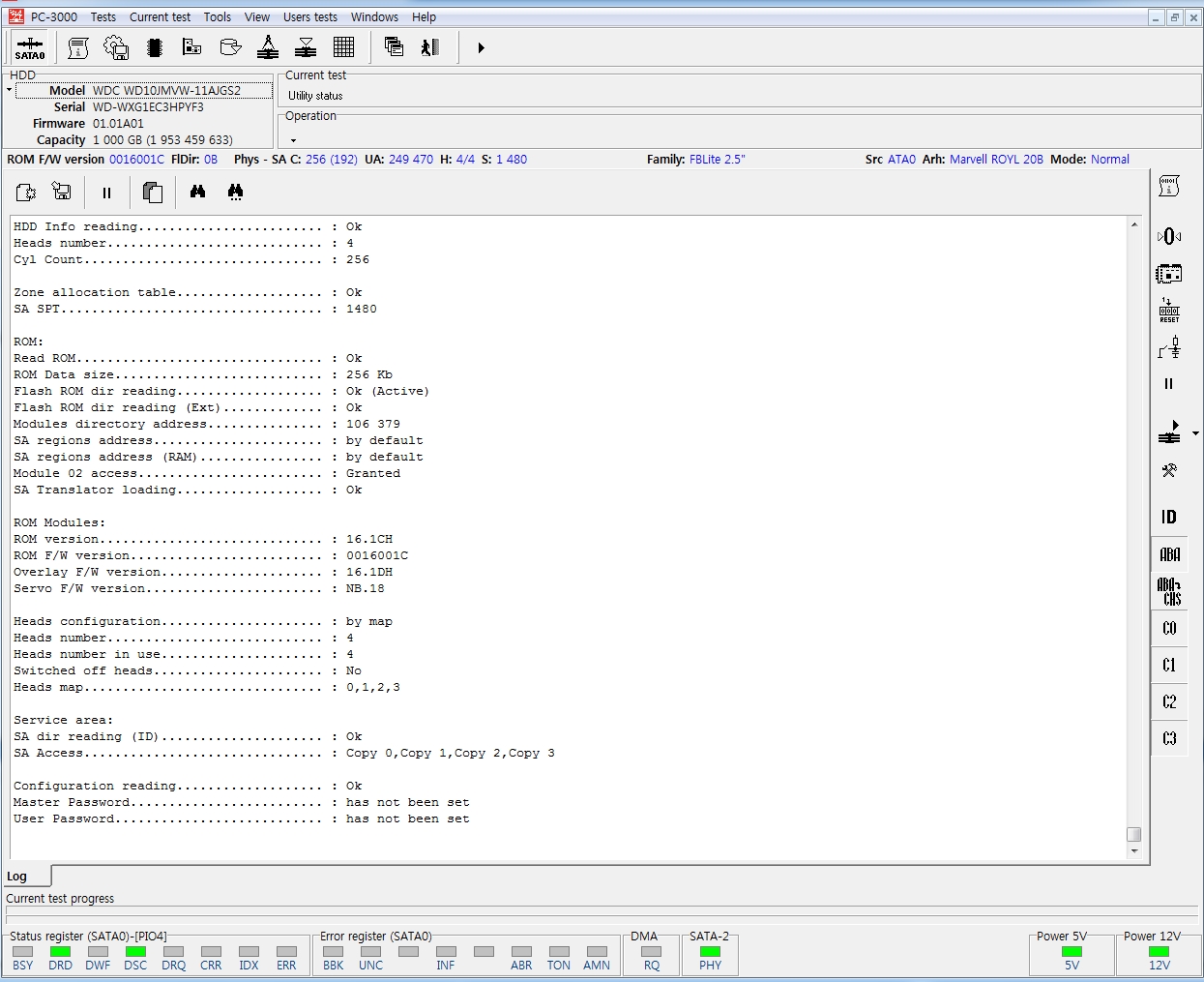Click the binary scroll icon in right sidebar
This screenshot has height=982, width=1204.
click(x=1169, y=187)
